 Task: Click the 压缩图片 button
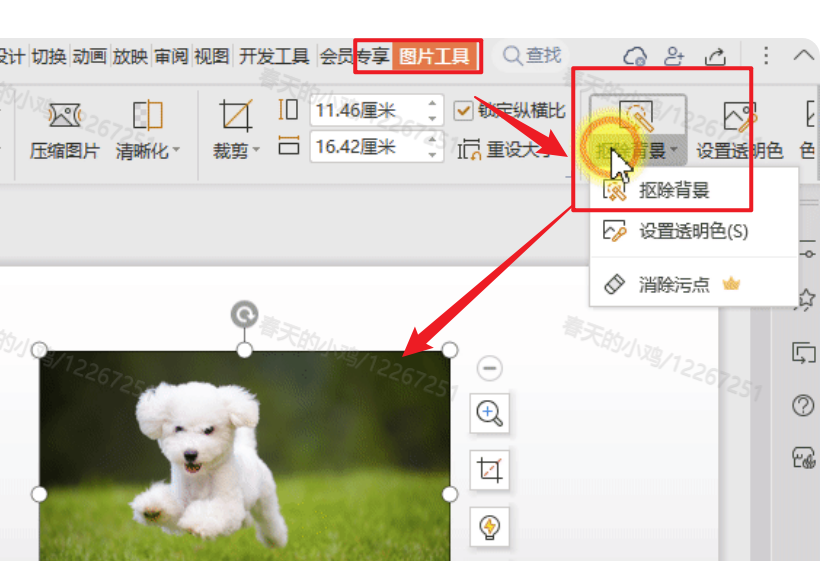coord(64,131)
